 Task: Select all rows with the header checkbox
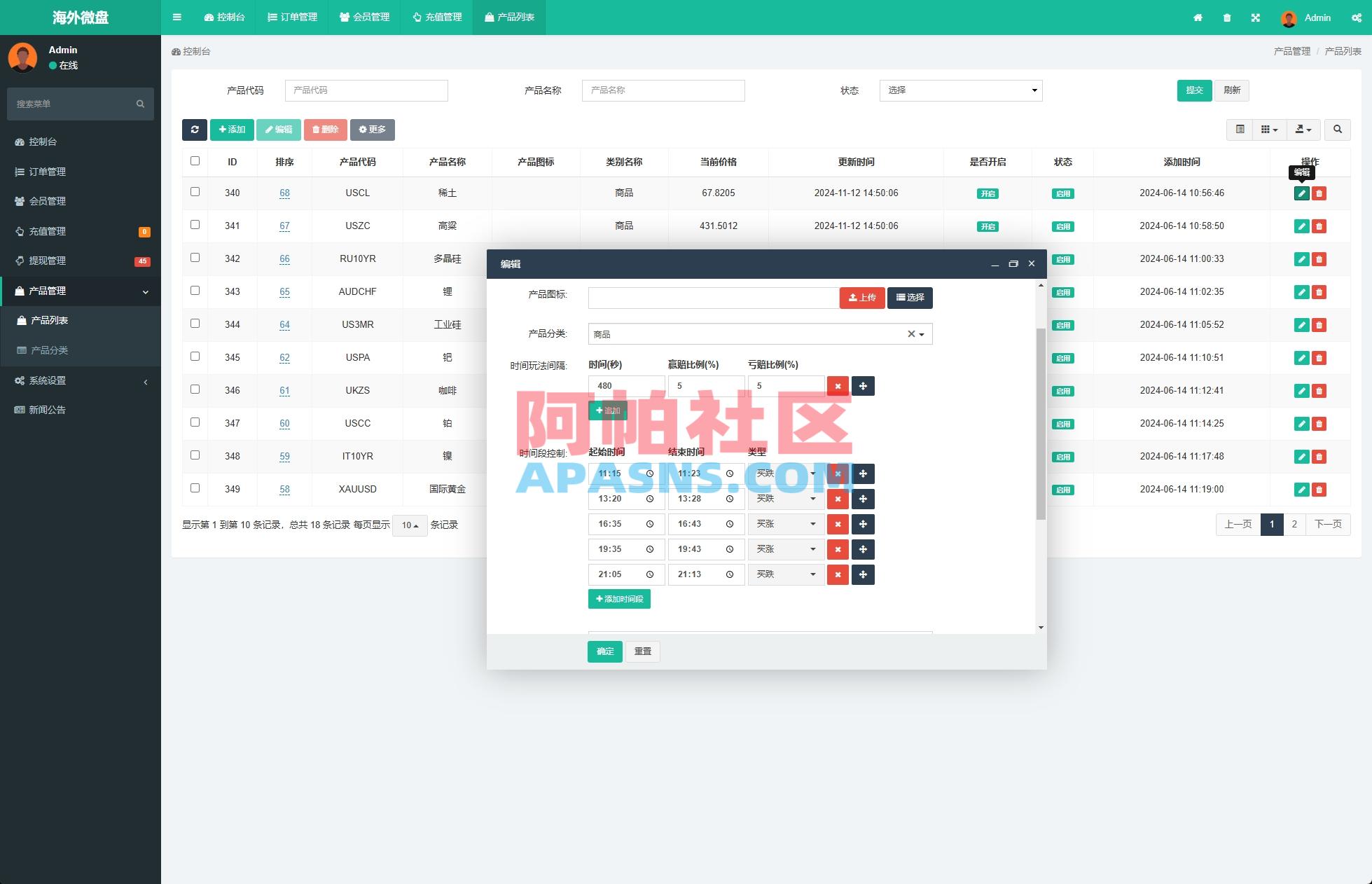point(195,160)
